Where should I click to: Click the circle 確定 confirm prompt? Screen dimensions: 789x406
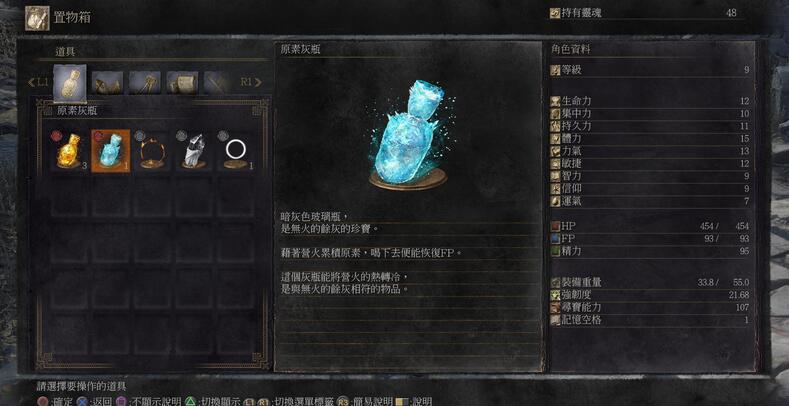[54, 401]
